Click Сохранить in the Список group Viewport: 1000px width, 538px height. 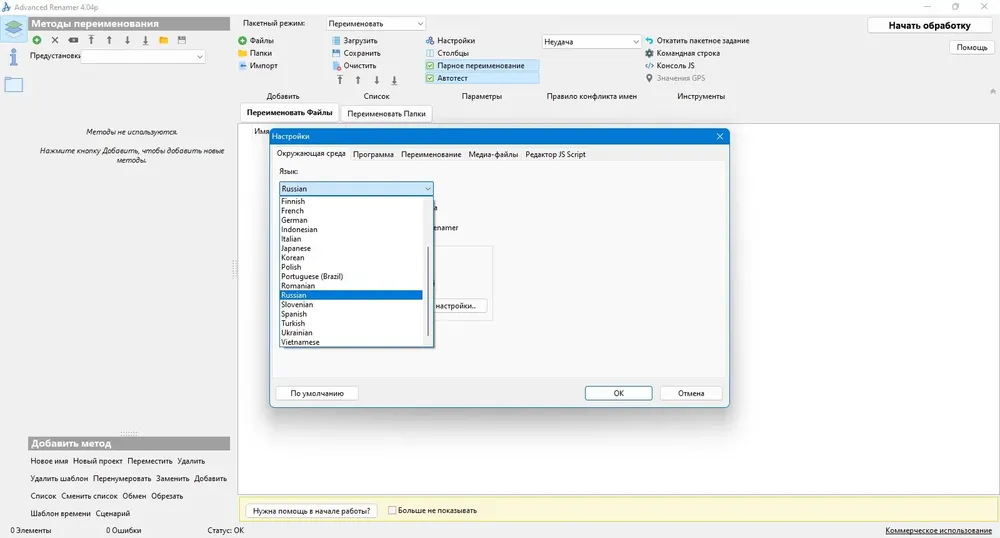(x=356, y=53)
